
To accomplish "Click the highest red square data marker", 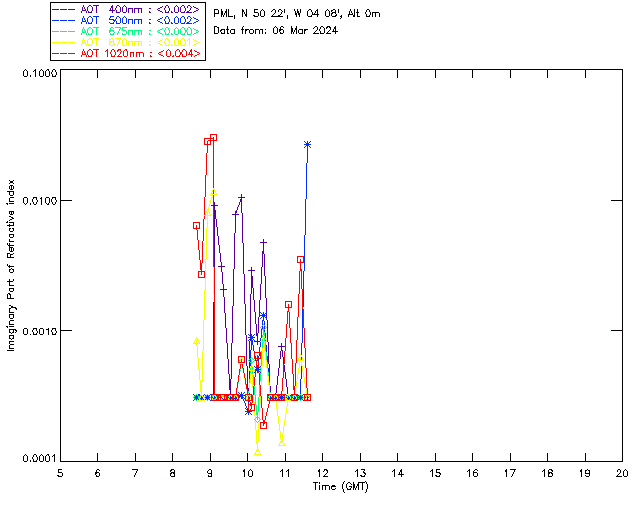I will [x=213, y=138].
